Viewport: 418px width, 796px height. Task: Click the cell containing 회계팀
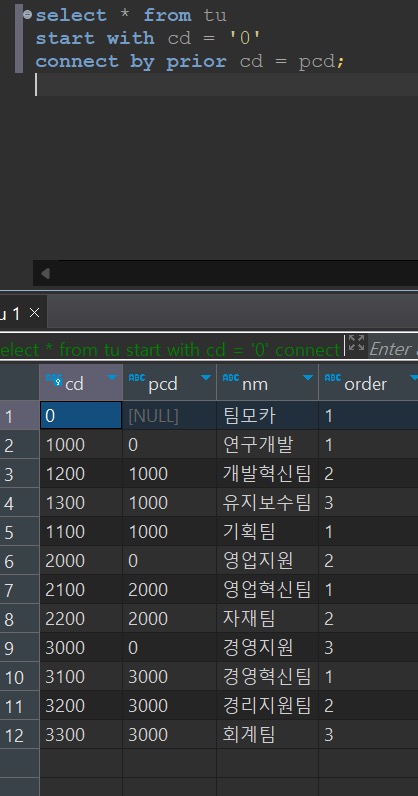(268, 734)
